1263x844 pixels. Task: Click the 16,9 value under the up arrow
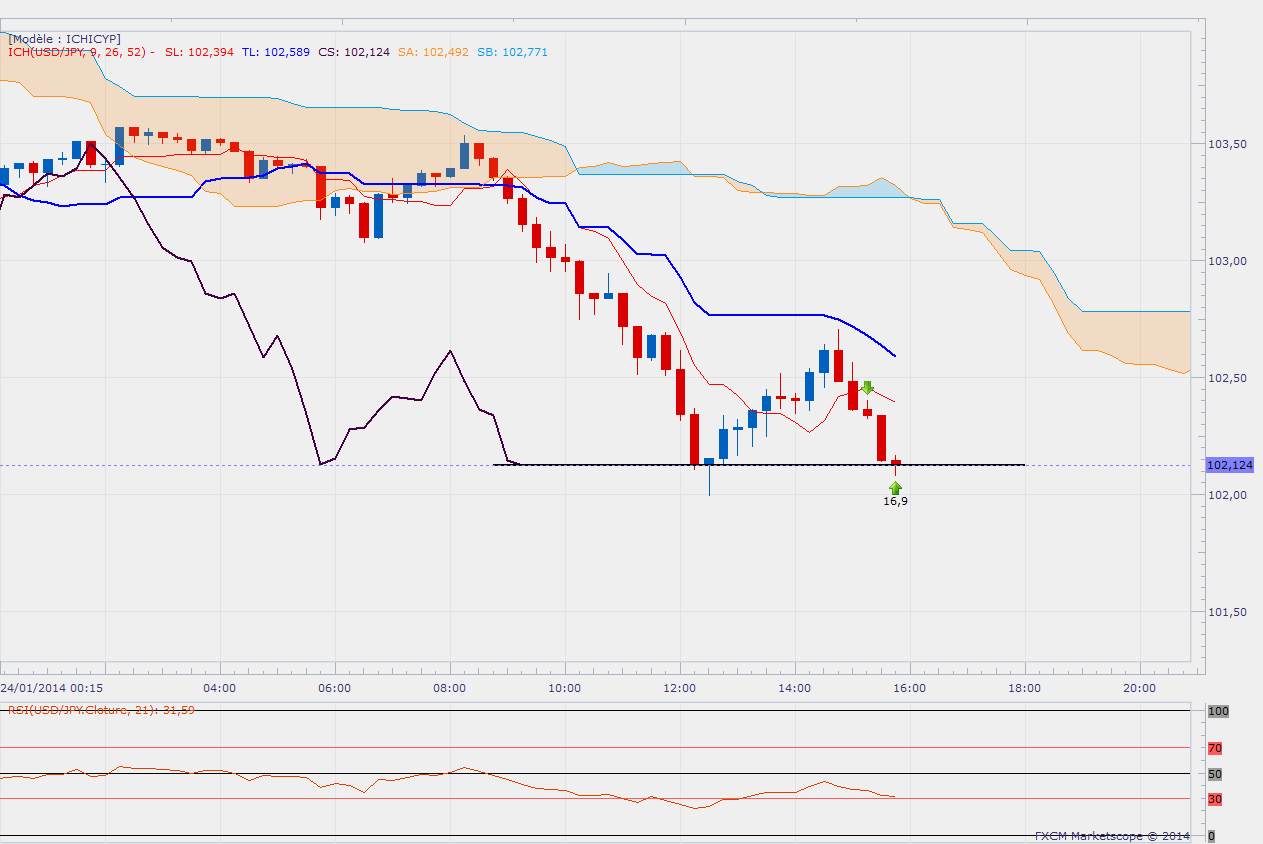[x=895, y=501]
